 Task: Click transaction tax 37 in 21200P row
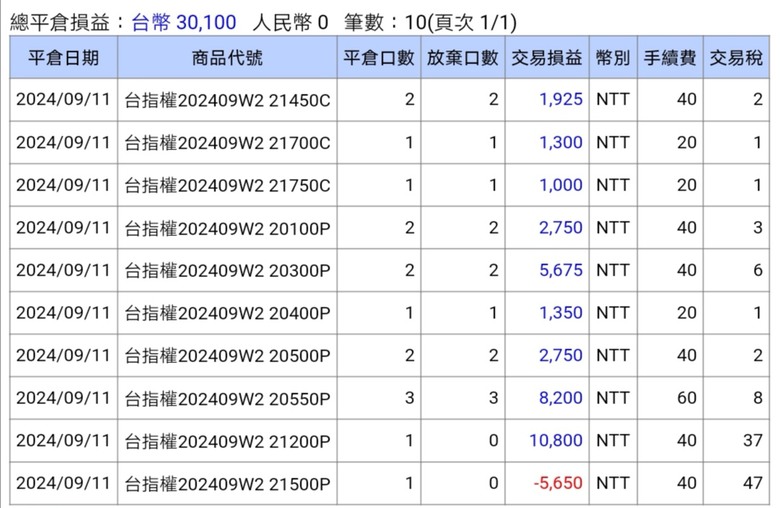coord(753,440)
